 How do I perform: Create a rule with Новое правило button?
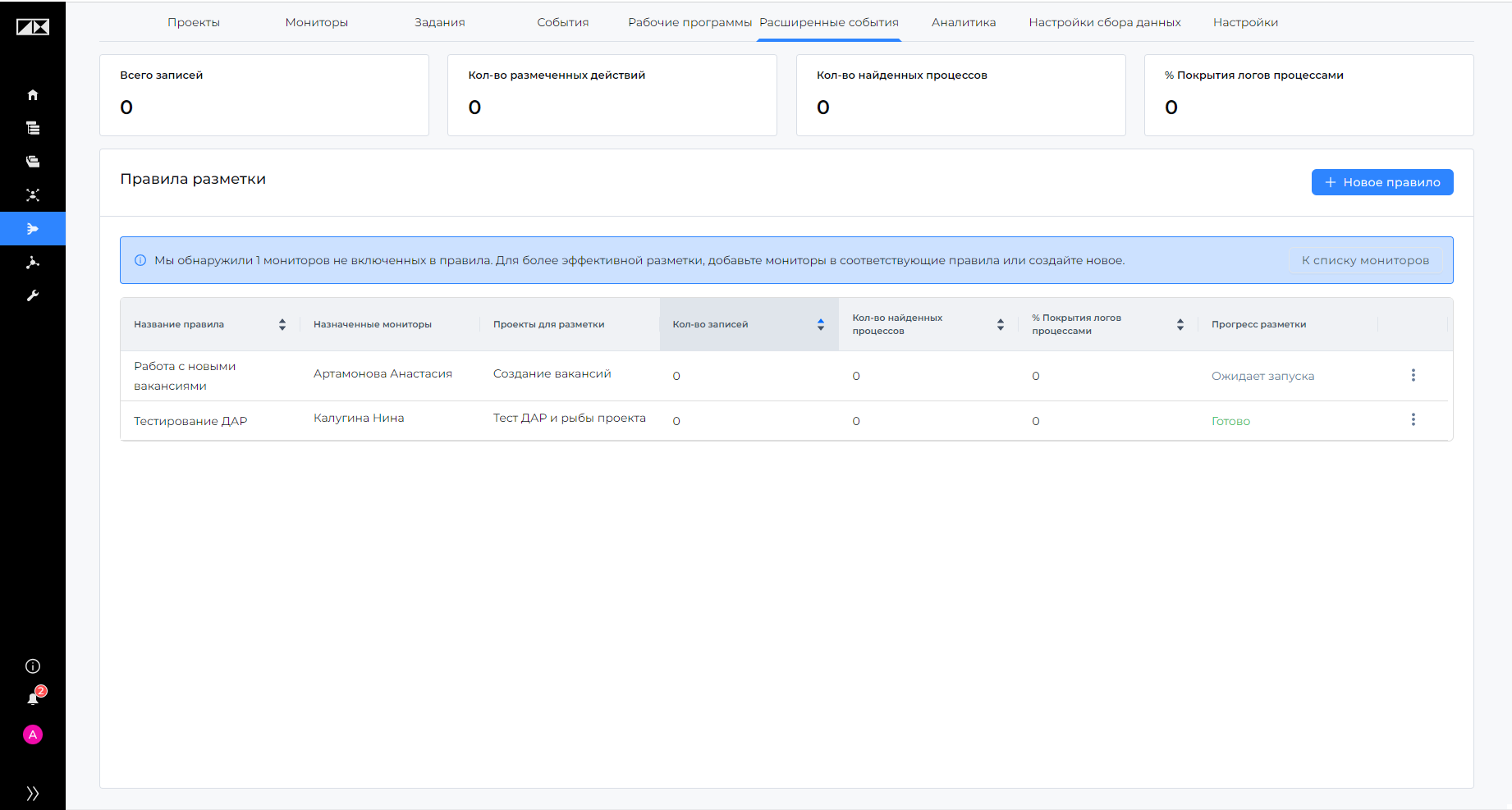tap(1382, 182)
